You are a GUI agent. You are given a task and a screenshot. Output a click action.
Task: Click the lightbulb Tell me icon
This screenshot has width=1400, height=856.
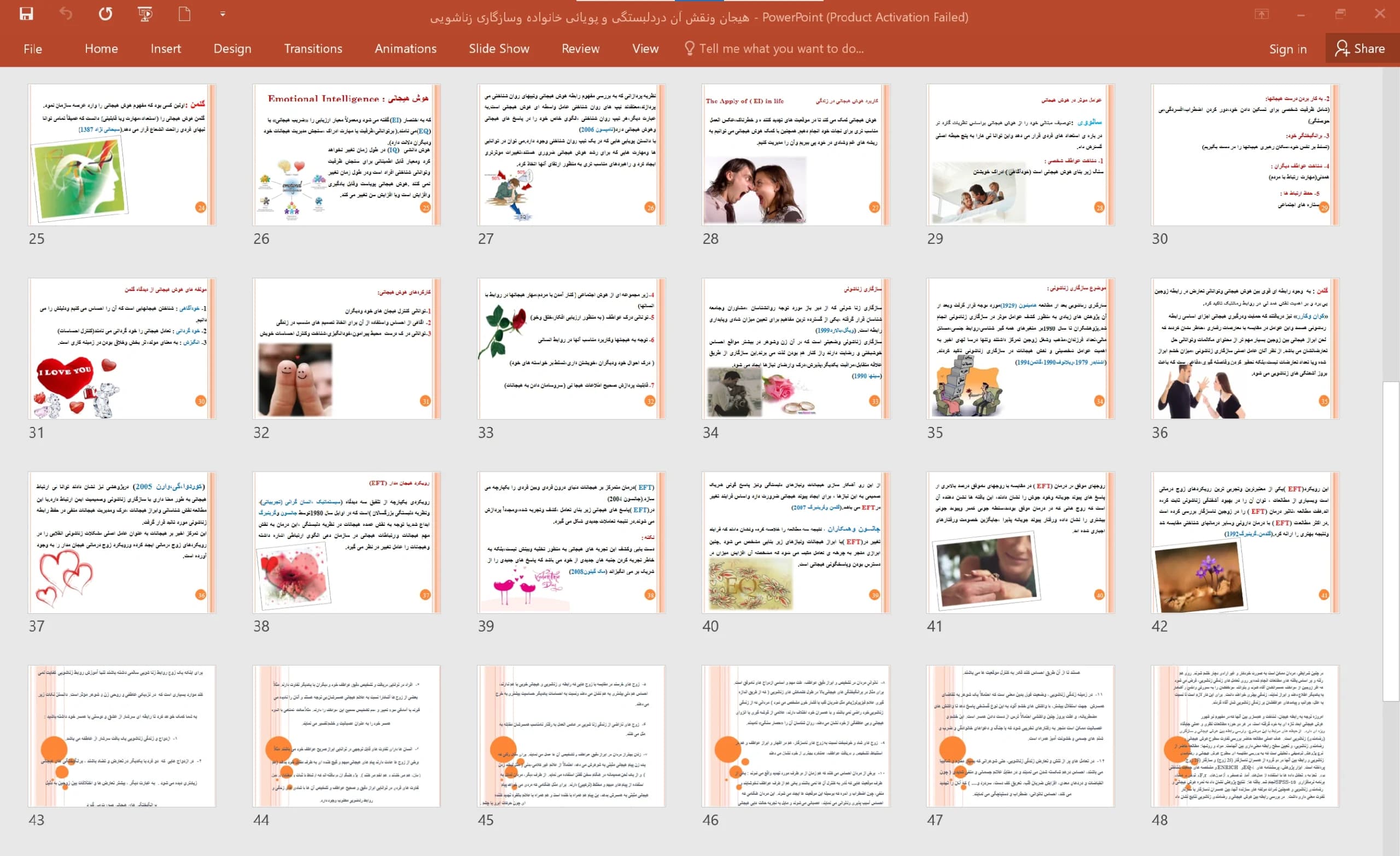coord(689,48)
